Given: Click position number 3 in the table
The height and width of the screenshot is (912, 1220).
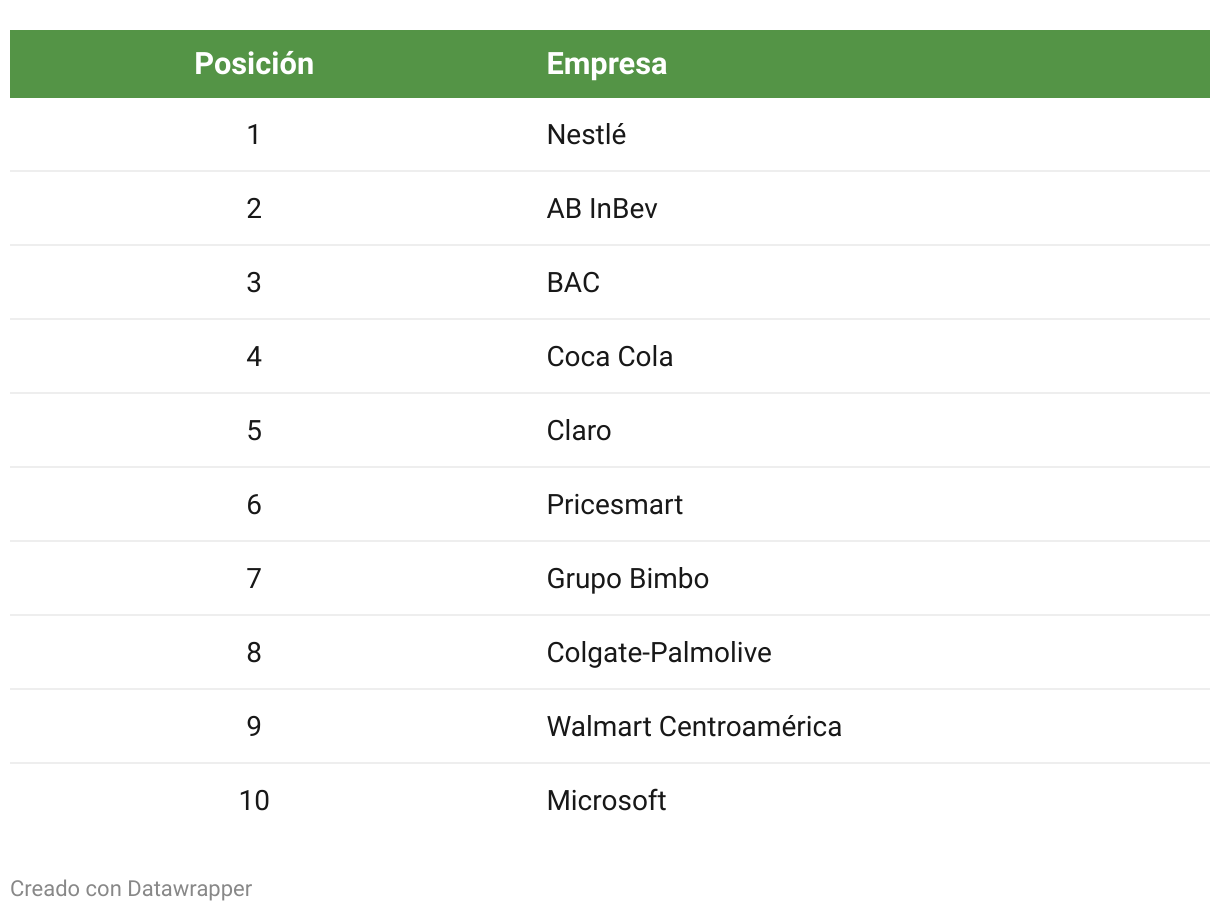Looking at the screenshot, I should pyautogui.click(x=254, y=283).
